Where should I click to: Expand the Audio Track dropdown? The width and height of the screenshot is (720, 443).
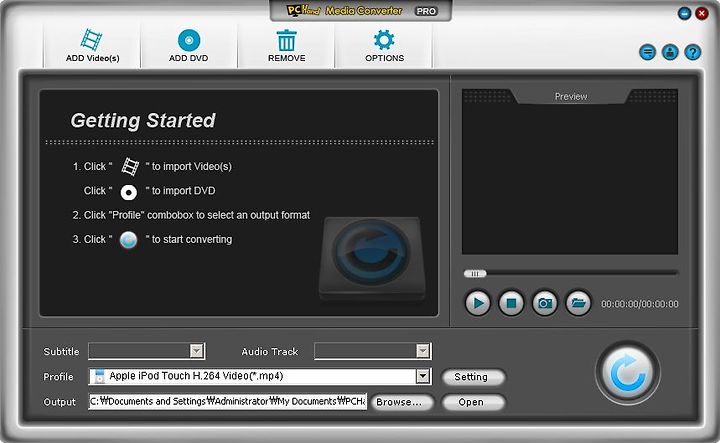tap(422, 351)
